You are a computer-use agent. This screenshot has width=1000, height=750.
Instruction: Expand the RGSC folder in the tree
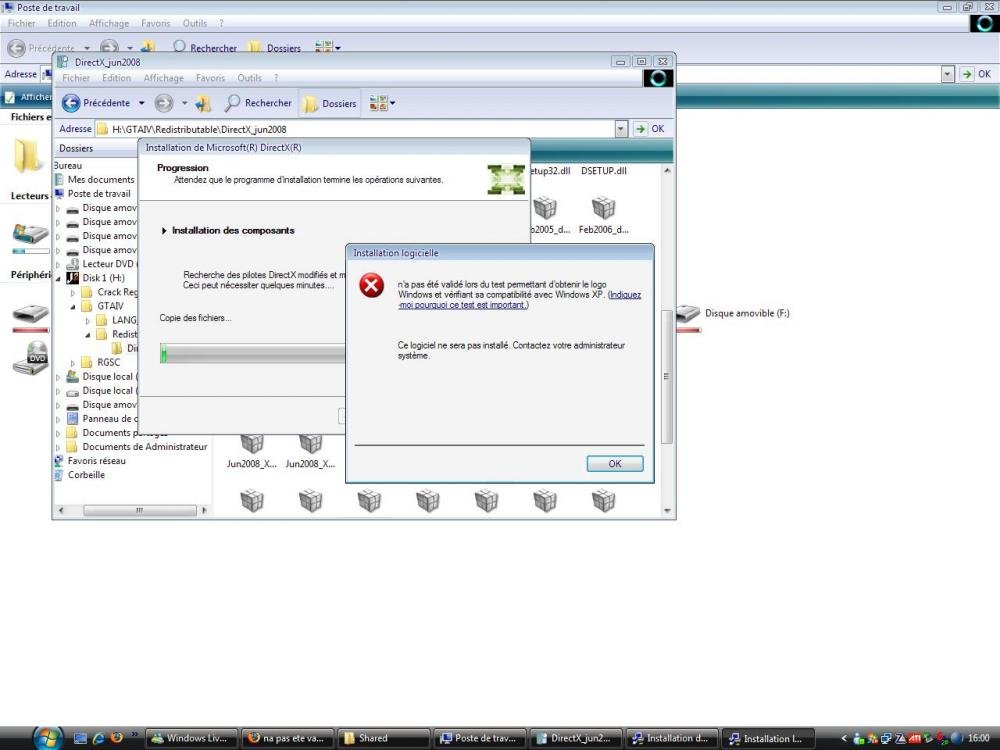(73, 362)
